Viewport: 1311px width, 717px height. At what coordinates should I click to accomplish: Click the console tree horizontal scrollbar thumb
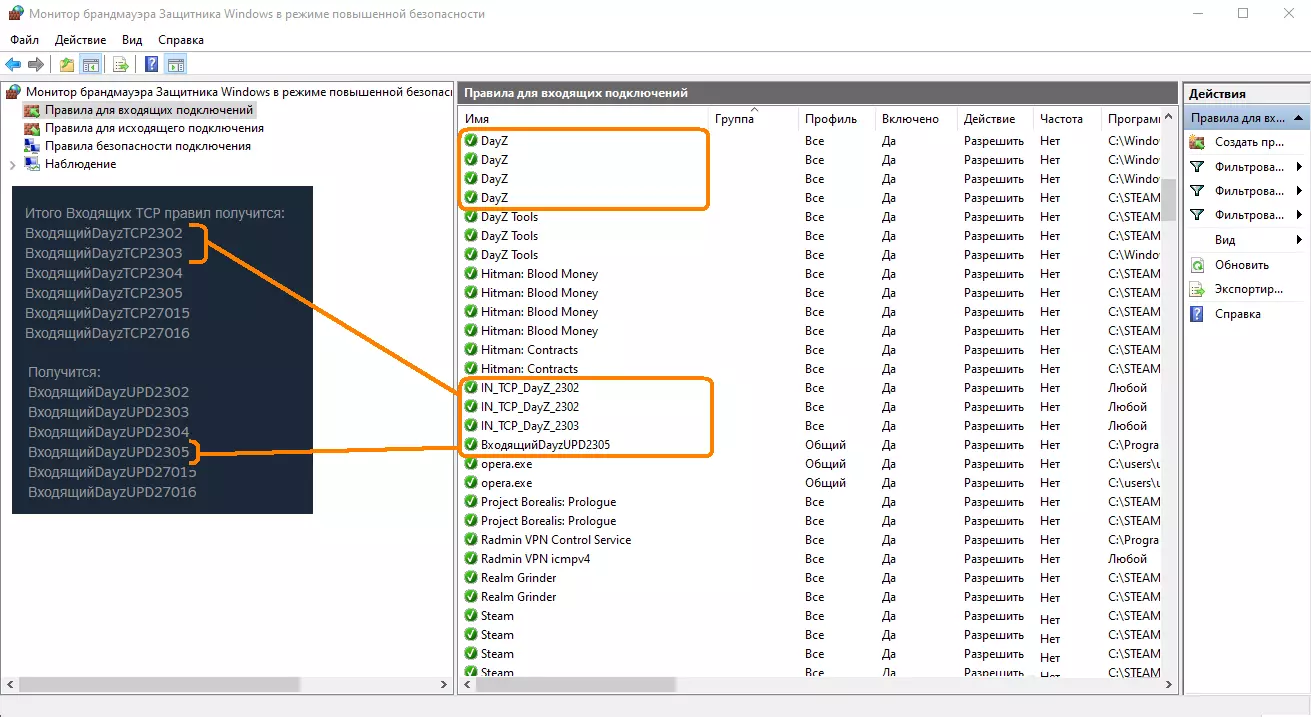(x=160, y=685)
